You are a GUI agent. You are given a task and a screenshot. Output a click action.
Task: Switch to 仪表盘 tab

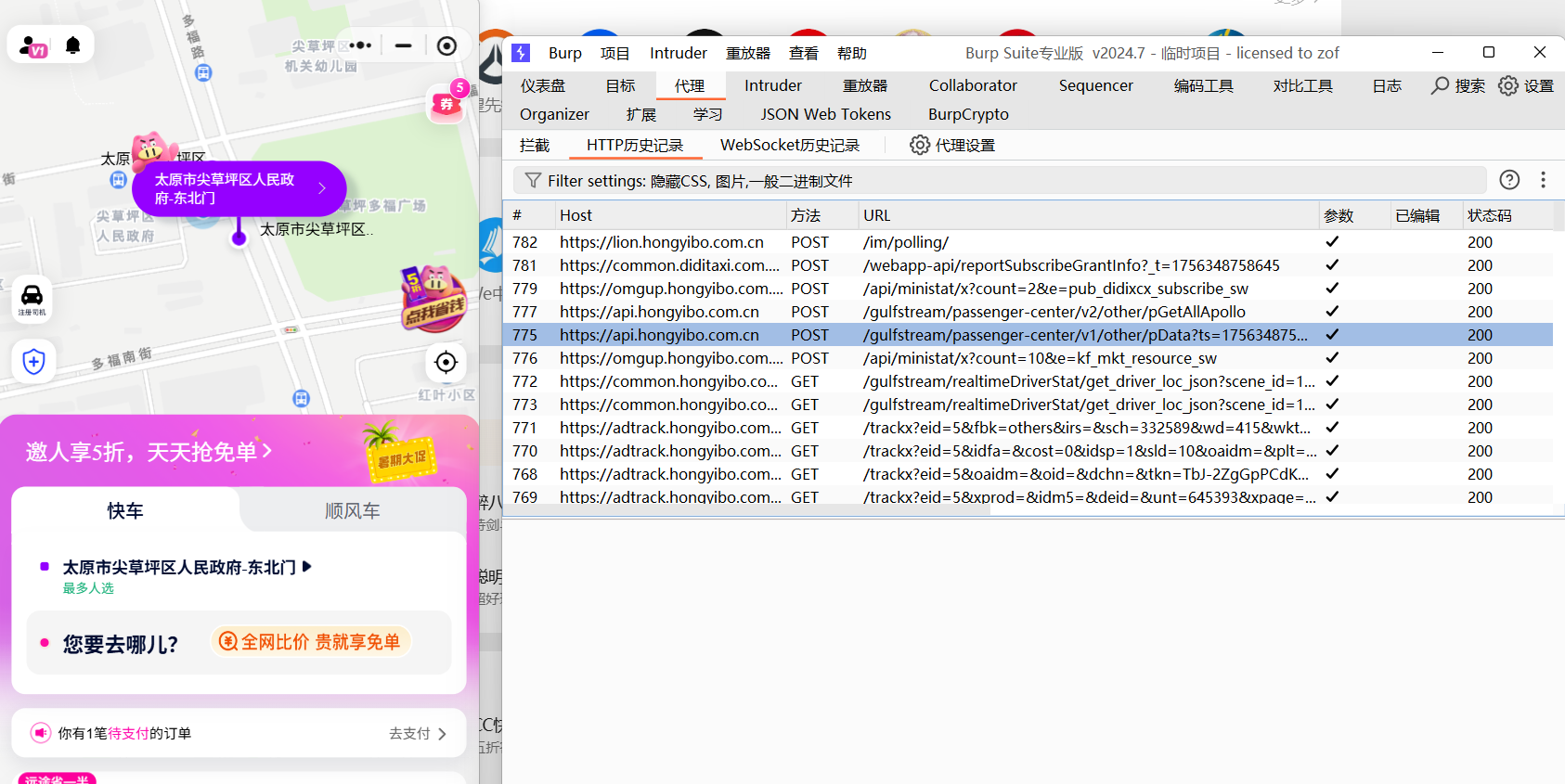tap(543, 85)
